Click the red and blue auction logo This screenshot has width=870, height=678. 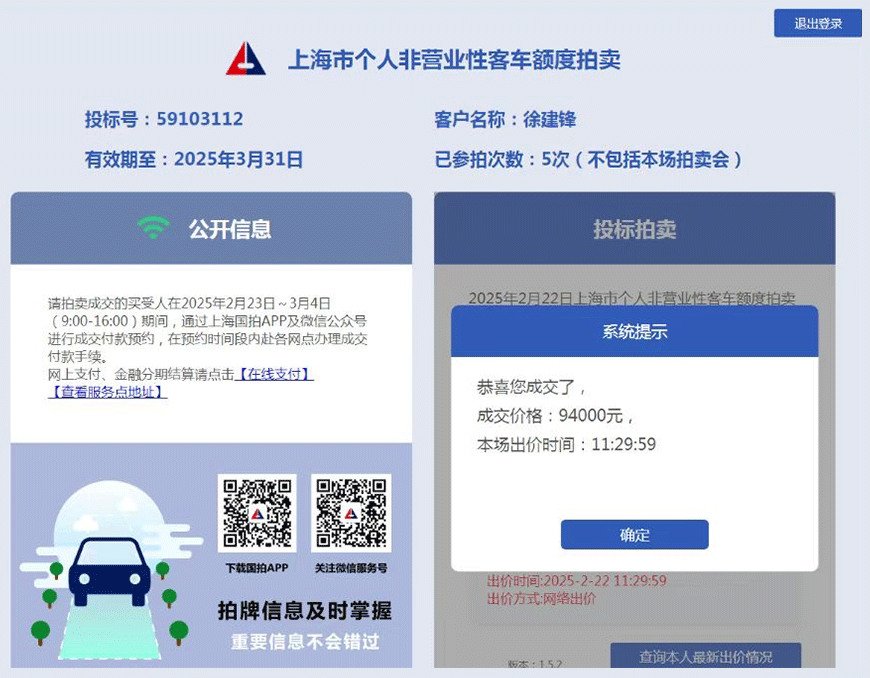(x=246, y=58)
